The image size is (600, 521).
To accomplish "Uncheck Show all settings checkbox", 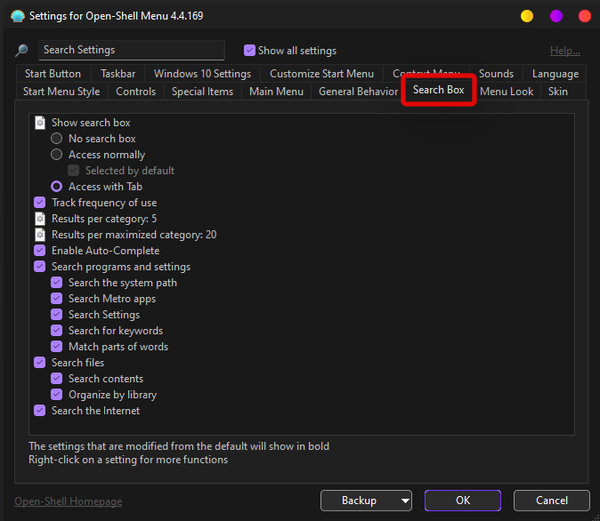I will point(250,51).
